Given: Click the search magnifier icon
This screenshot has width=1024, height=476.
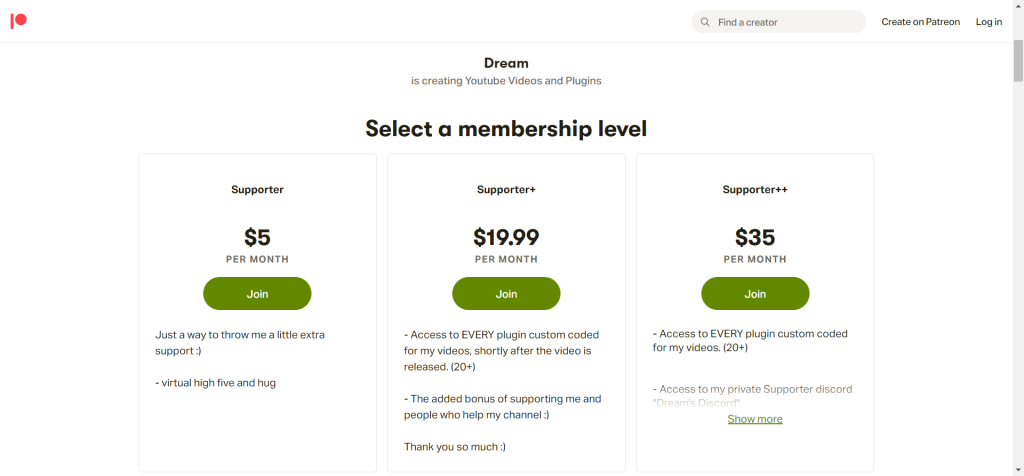Looking at the screenshot, I should click(x=705, y=22).
